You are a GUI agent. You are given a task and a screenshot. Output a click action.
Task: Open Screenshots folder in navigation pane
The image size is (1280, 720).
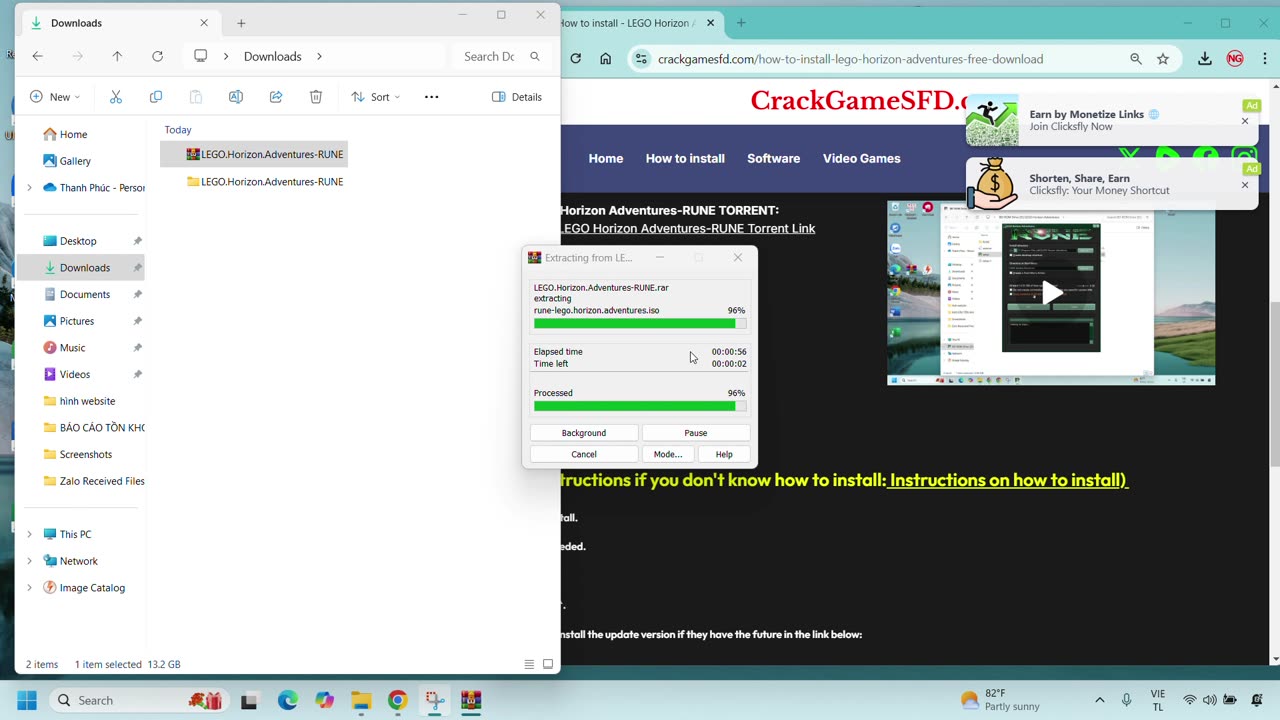coord(80,454)
